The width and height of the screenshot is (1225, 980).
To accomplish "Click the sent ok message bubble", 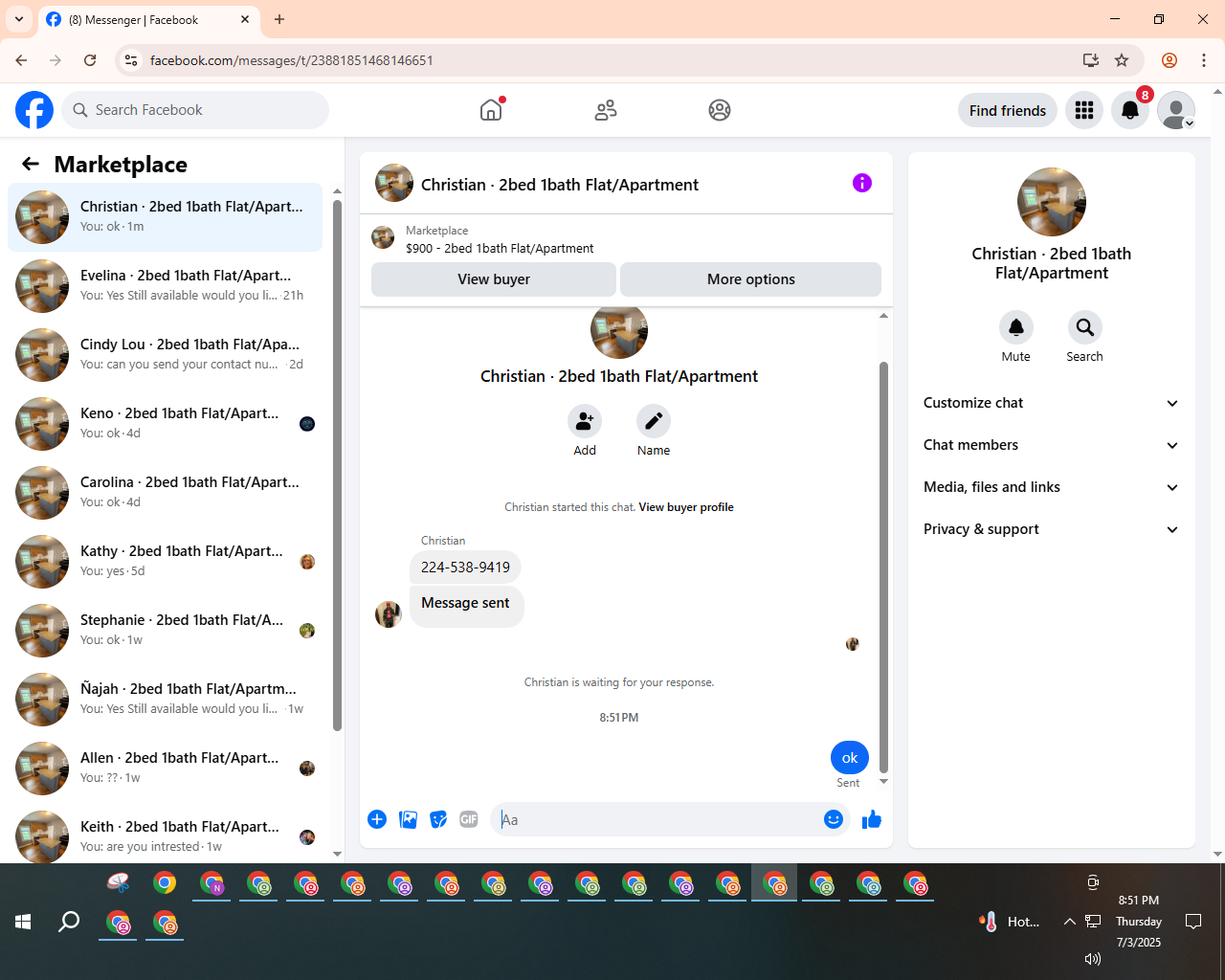I will point(850,758).
